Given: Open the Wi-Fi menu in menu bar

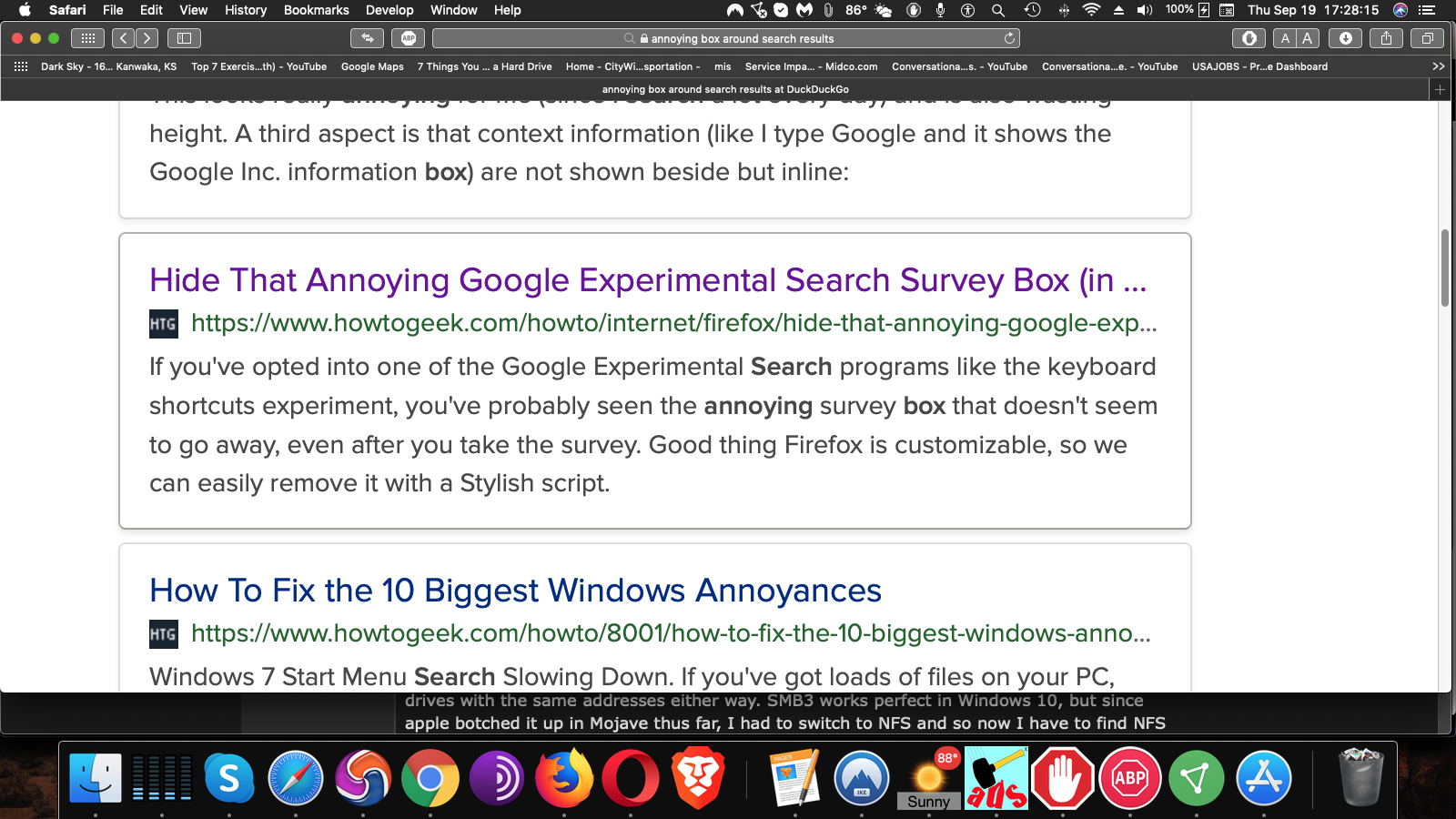Looking at the screenshot, I should point(1090,10).
